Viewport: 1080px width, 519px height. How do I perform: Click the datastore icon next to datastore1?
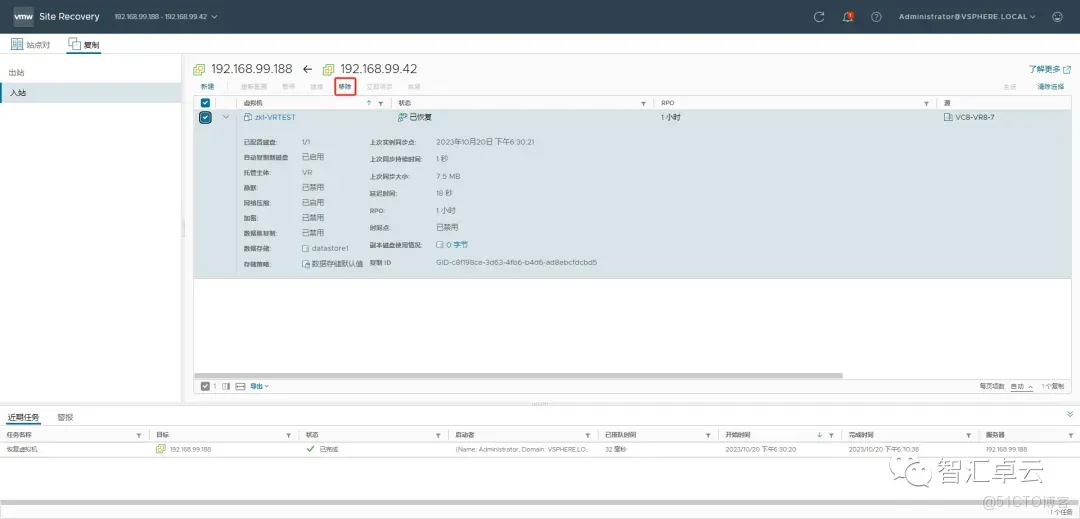306,248
